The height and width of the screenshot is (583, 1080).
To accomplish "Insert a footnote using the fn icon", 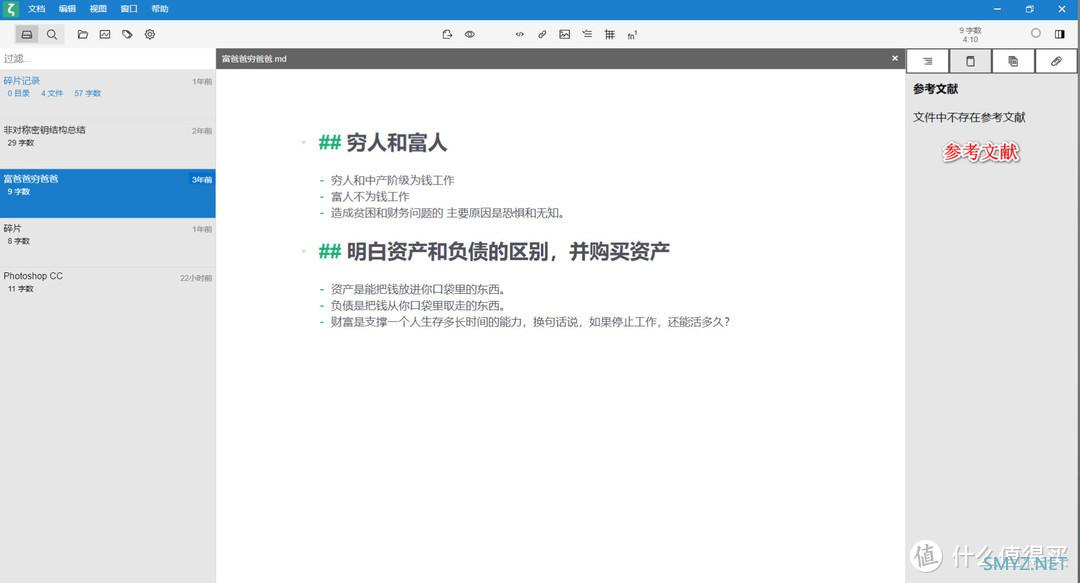I will click(x=633, y=35).
